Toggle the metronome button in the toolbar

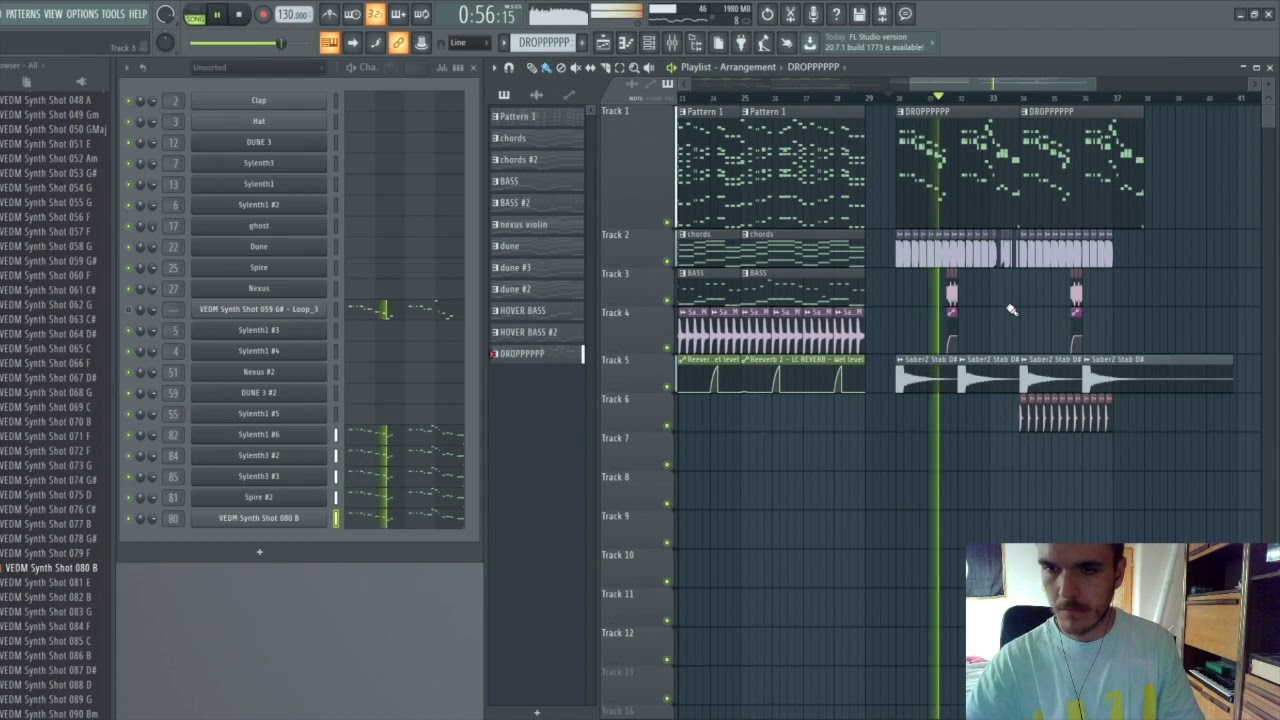tap(329, 14)
